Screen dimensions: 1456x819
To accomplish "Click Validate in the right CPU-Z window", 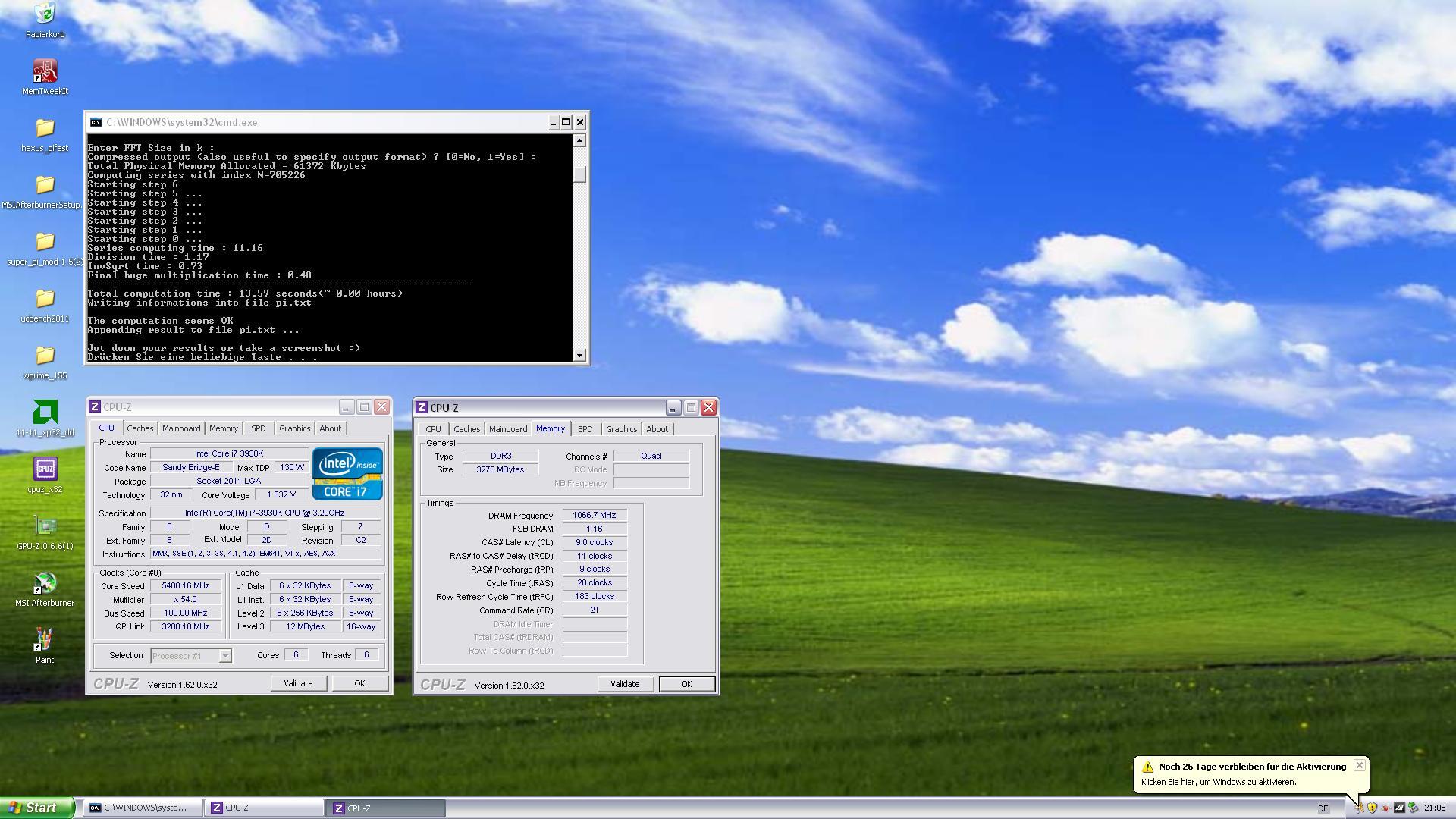I will 625,684.
